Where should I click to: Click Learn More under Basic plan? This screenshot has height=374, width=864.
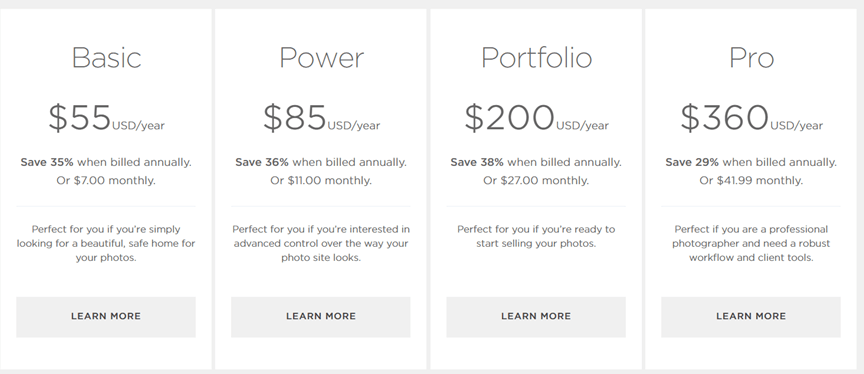tap(106, 317)
